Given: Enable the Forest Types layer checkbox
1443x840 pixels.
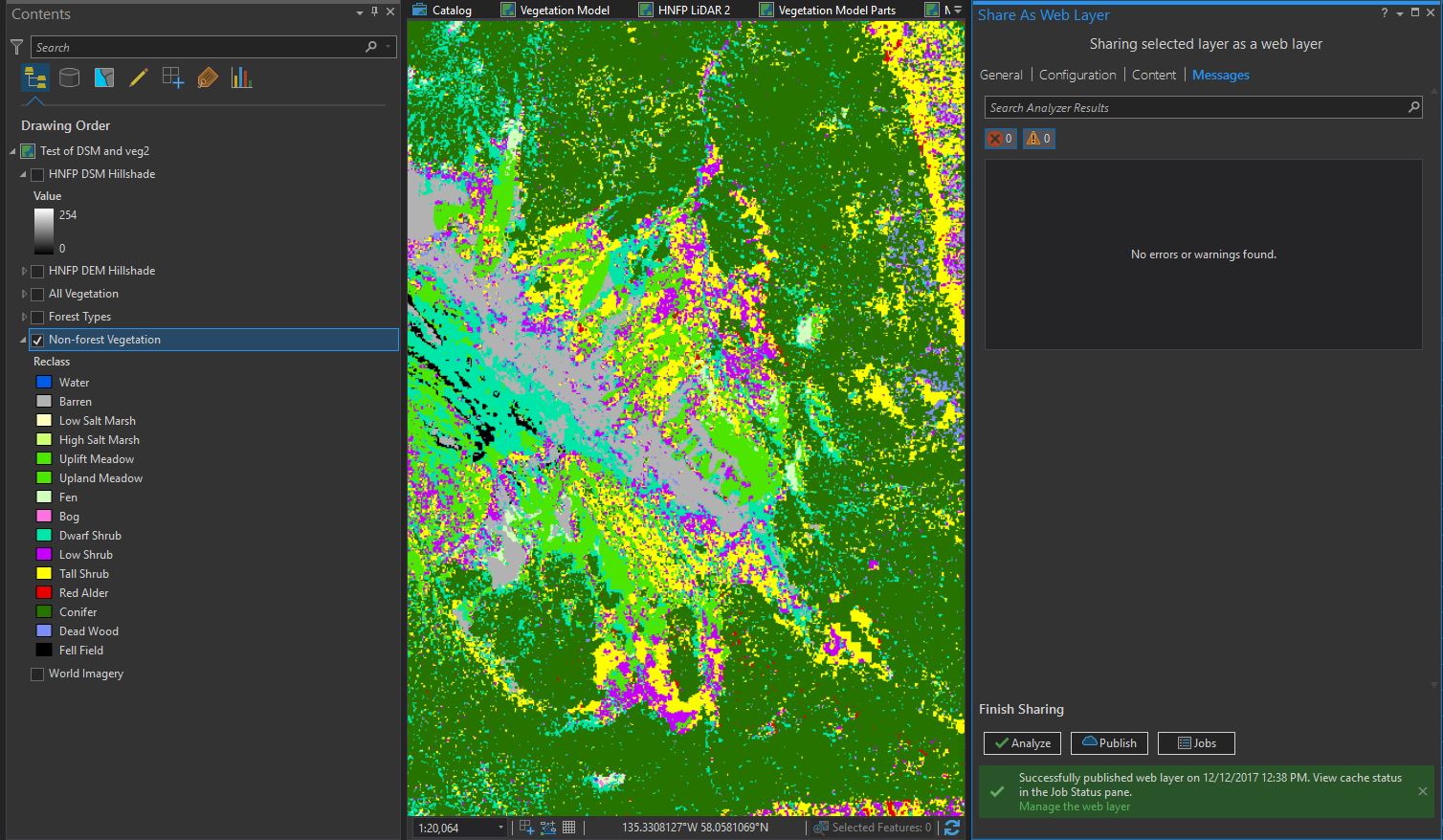Looking at the screenshot, I should (37, 317).
